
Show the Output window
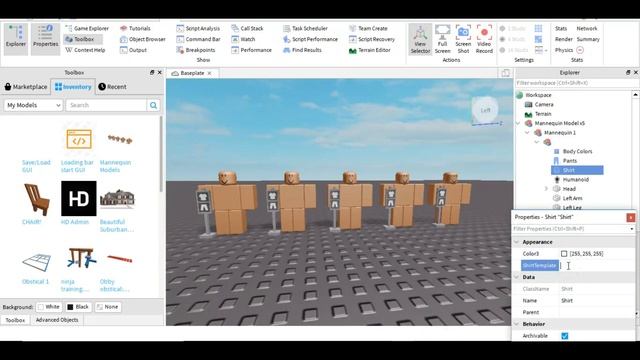tap(133, 50)
